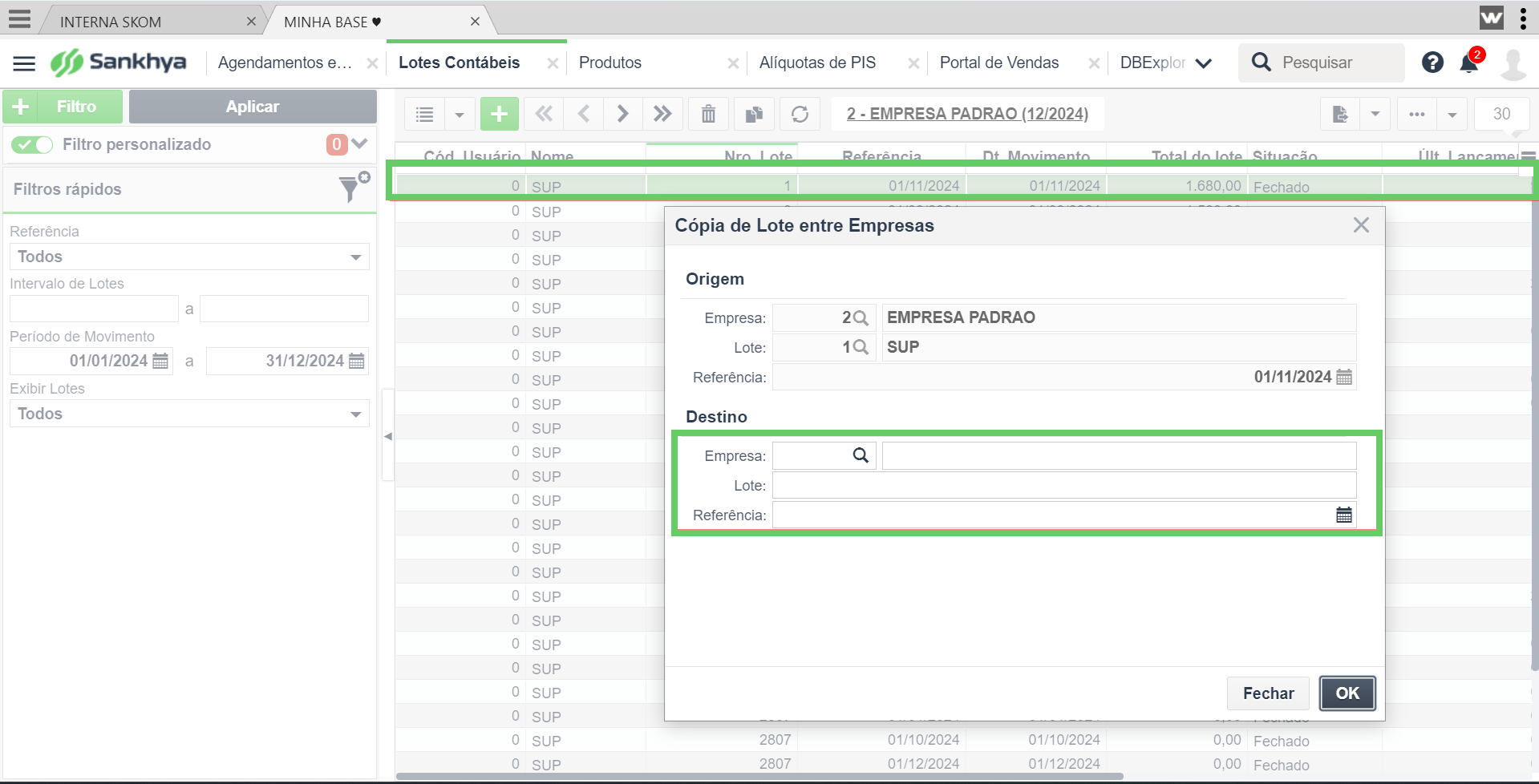Click the green add new record icon
This screenshot has height=784, width=1539.
[x=499, y=114]
